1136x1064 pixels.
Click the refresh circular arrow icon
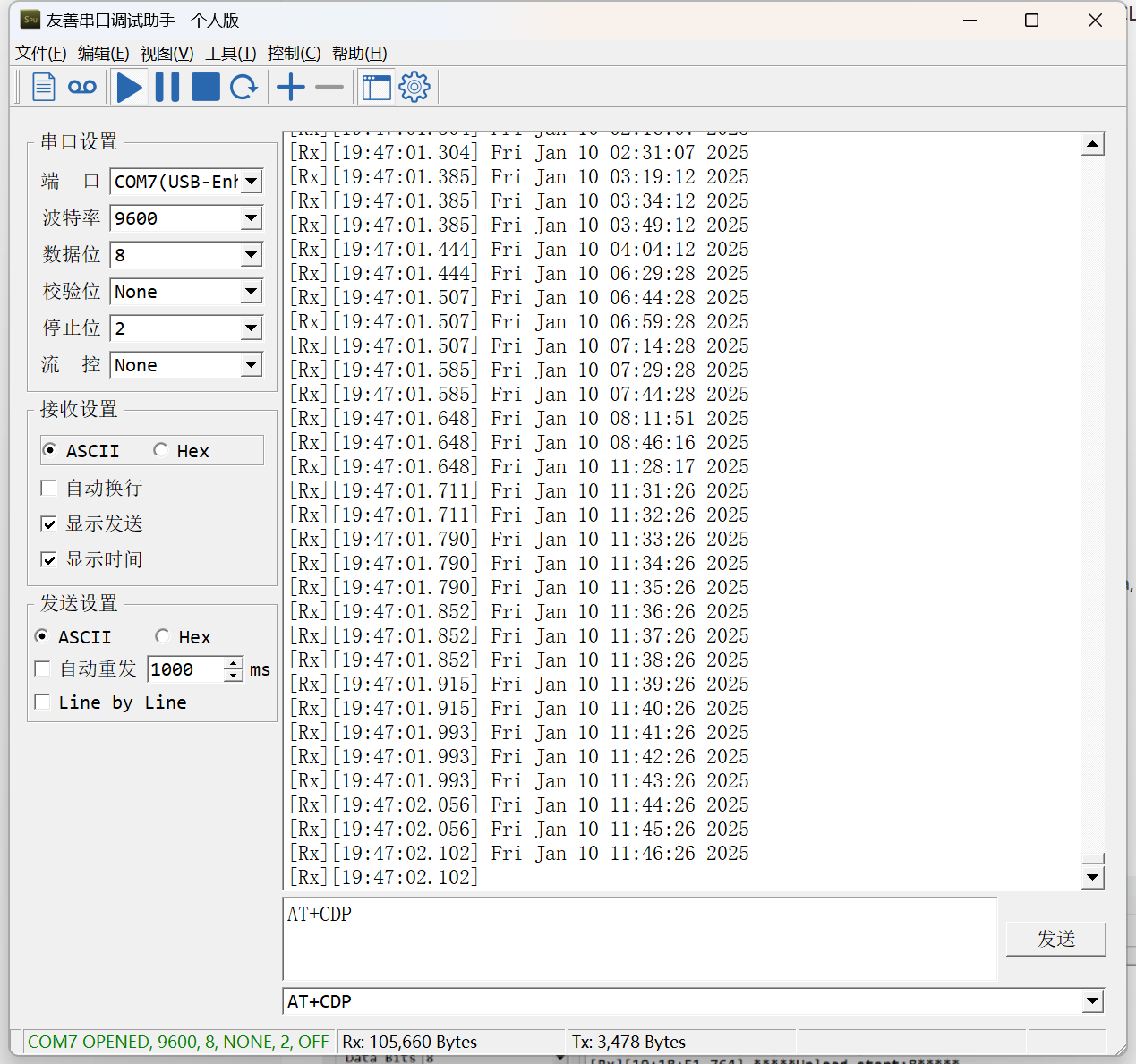pos(243,87)
